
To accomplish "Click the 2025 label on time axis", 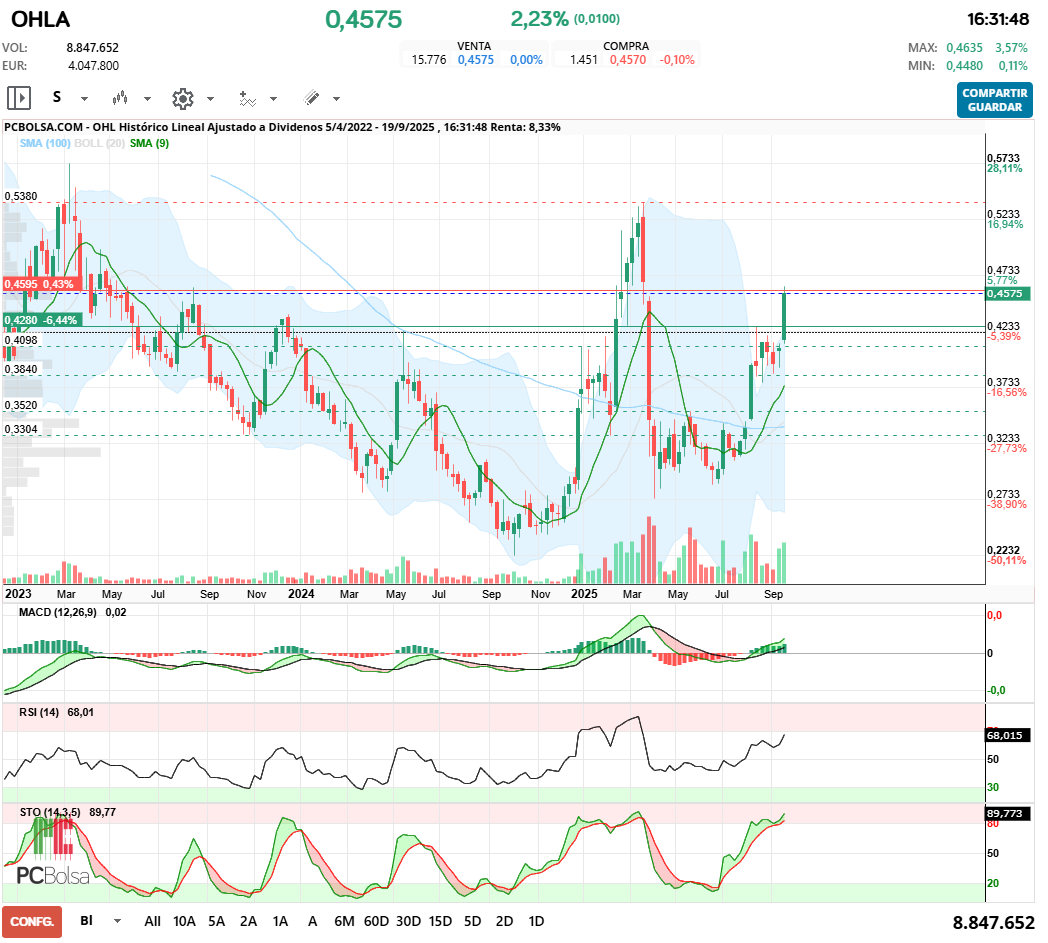I will pyautogui.click(x=584, y=593).
